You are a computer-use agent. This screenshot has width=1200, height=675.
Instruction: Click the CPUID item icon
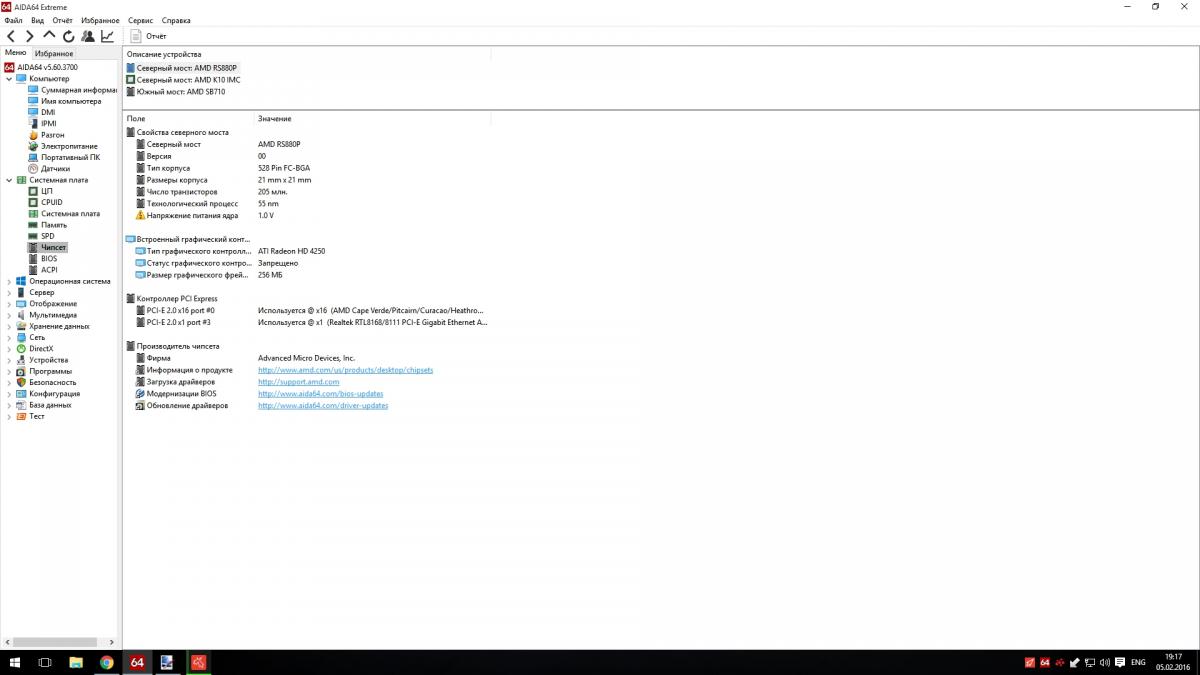(x=33, y=202)
